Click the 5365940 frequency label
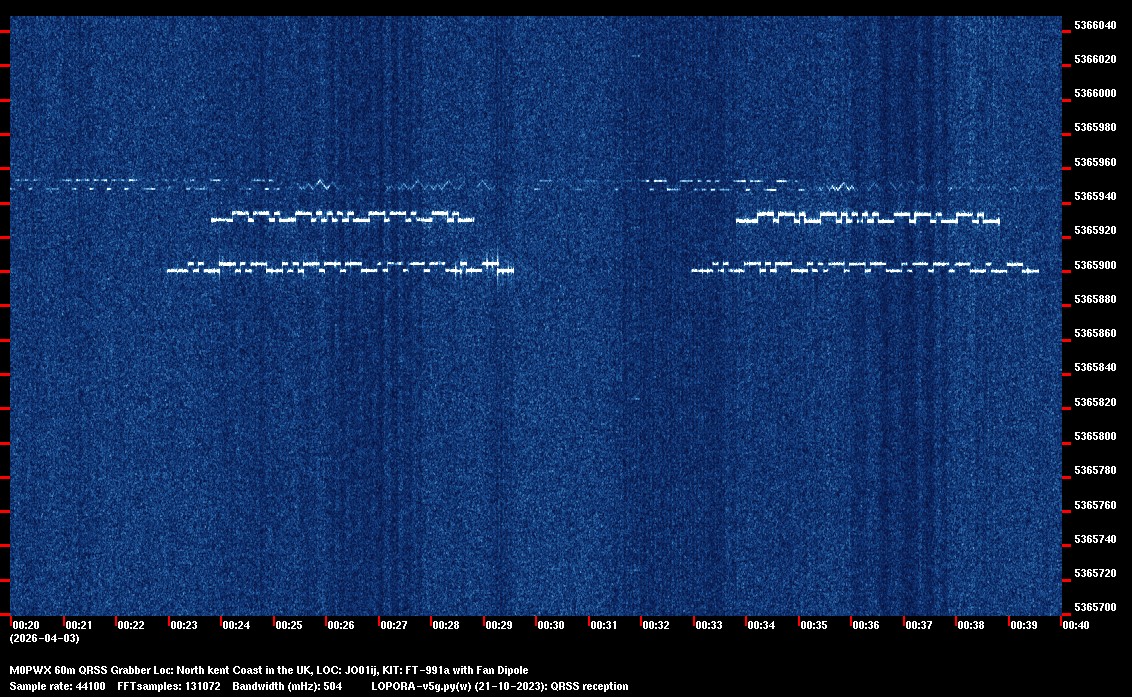The width and height of the screenshot is (1132, 697). coord(1094,197)
